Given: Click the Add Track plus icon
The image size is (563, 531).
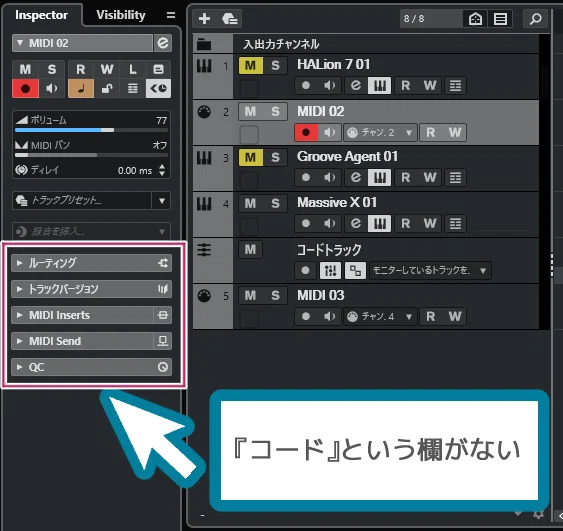Looking at the screenshot, I should (204, 18).
